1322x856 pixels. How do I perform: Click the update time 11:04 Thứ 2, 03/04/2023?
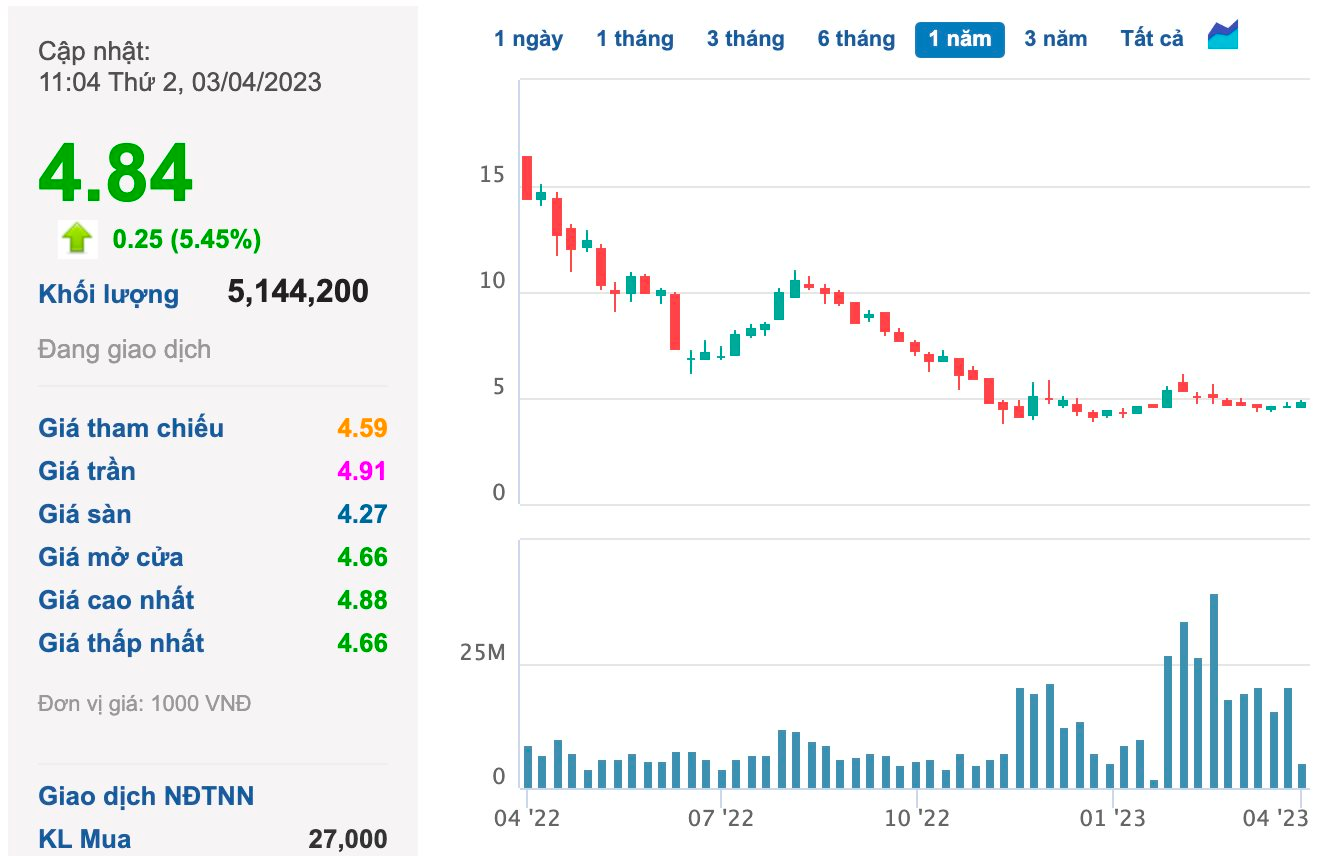[x=180, y=82]
